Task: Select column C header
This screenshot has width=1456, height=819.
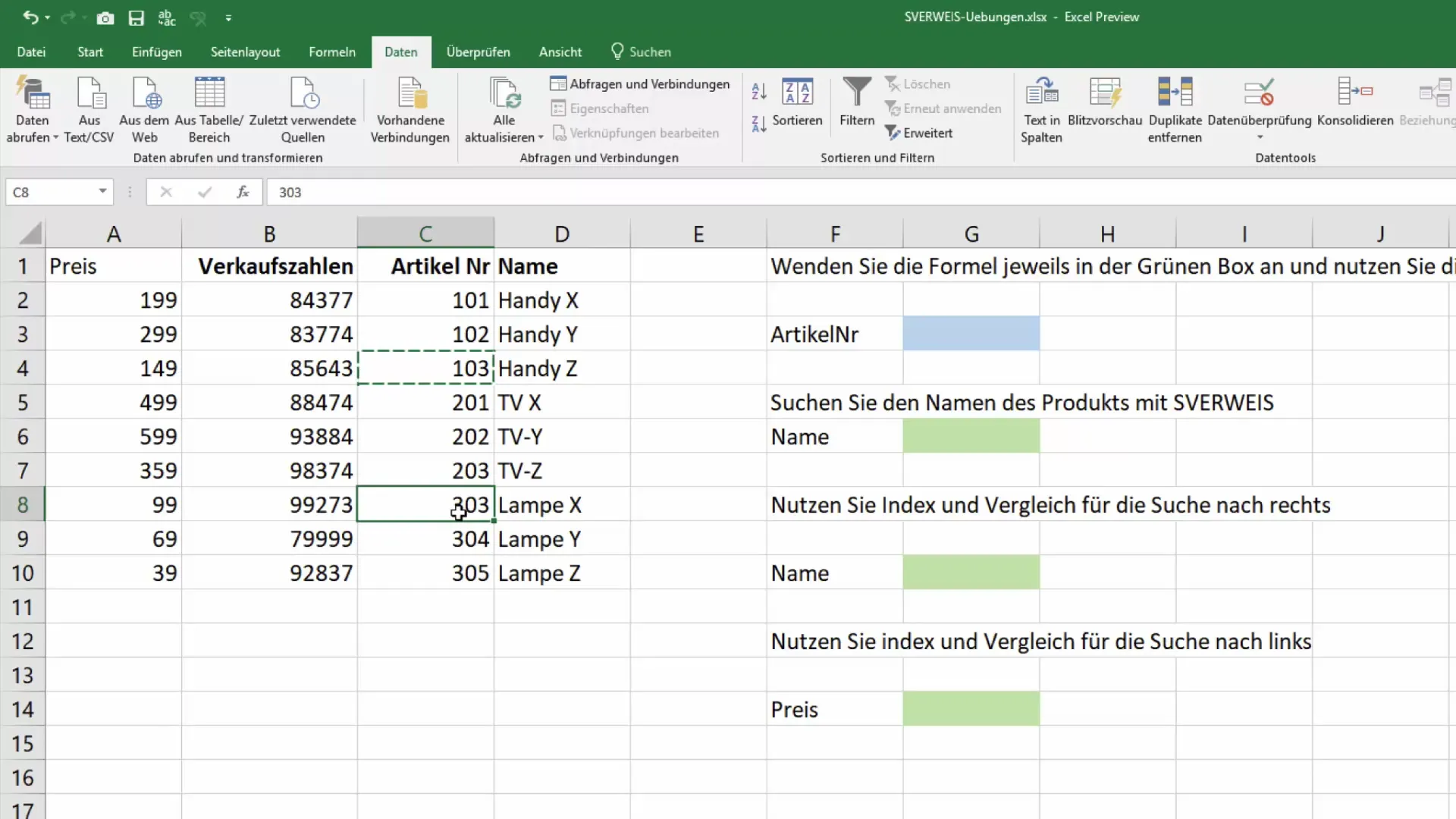Action: click(x=425, y=234)
